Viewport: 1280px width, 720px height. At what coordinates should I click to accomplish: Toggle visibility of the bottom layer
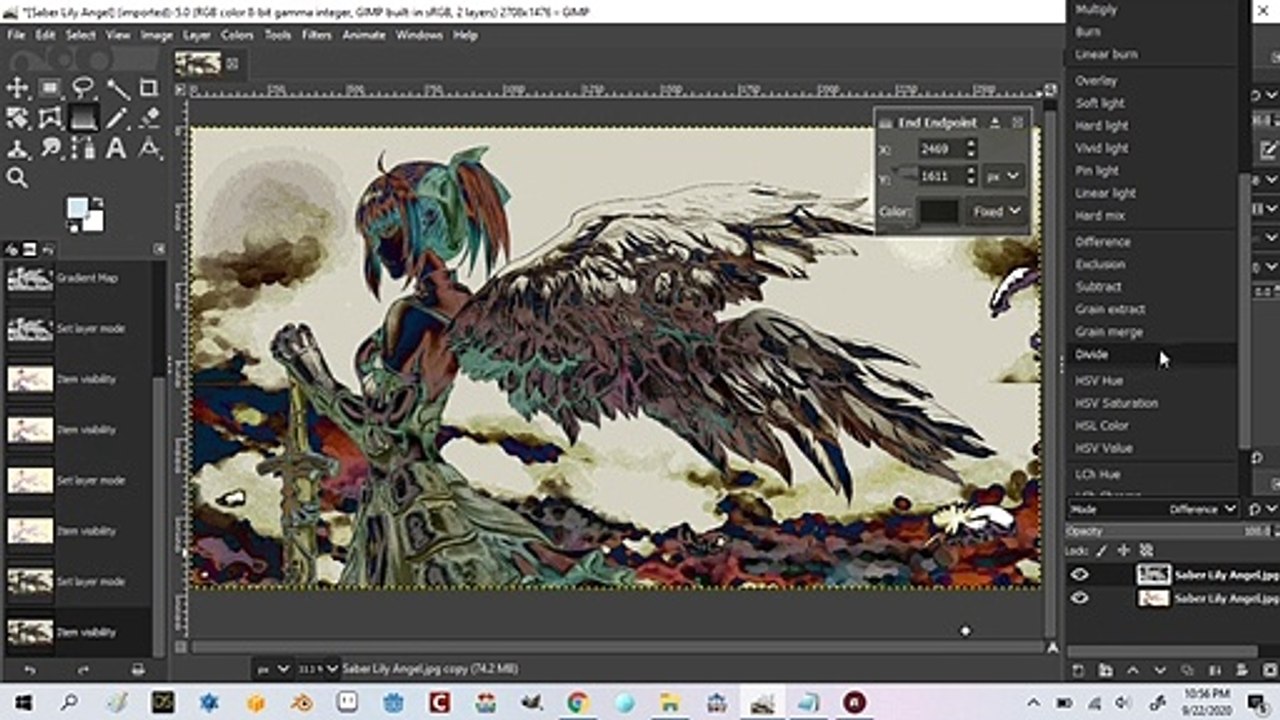pyautogui.click(x=1080, y=598)
